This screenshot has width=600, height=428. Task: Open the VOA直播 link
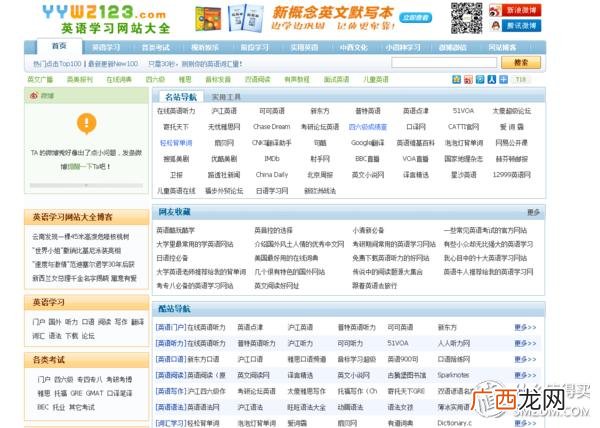point(416,158)
